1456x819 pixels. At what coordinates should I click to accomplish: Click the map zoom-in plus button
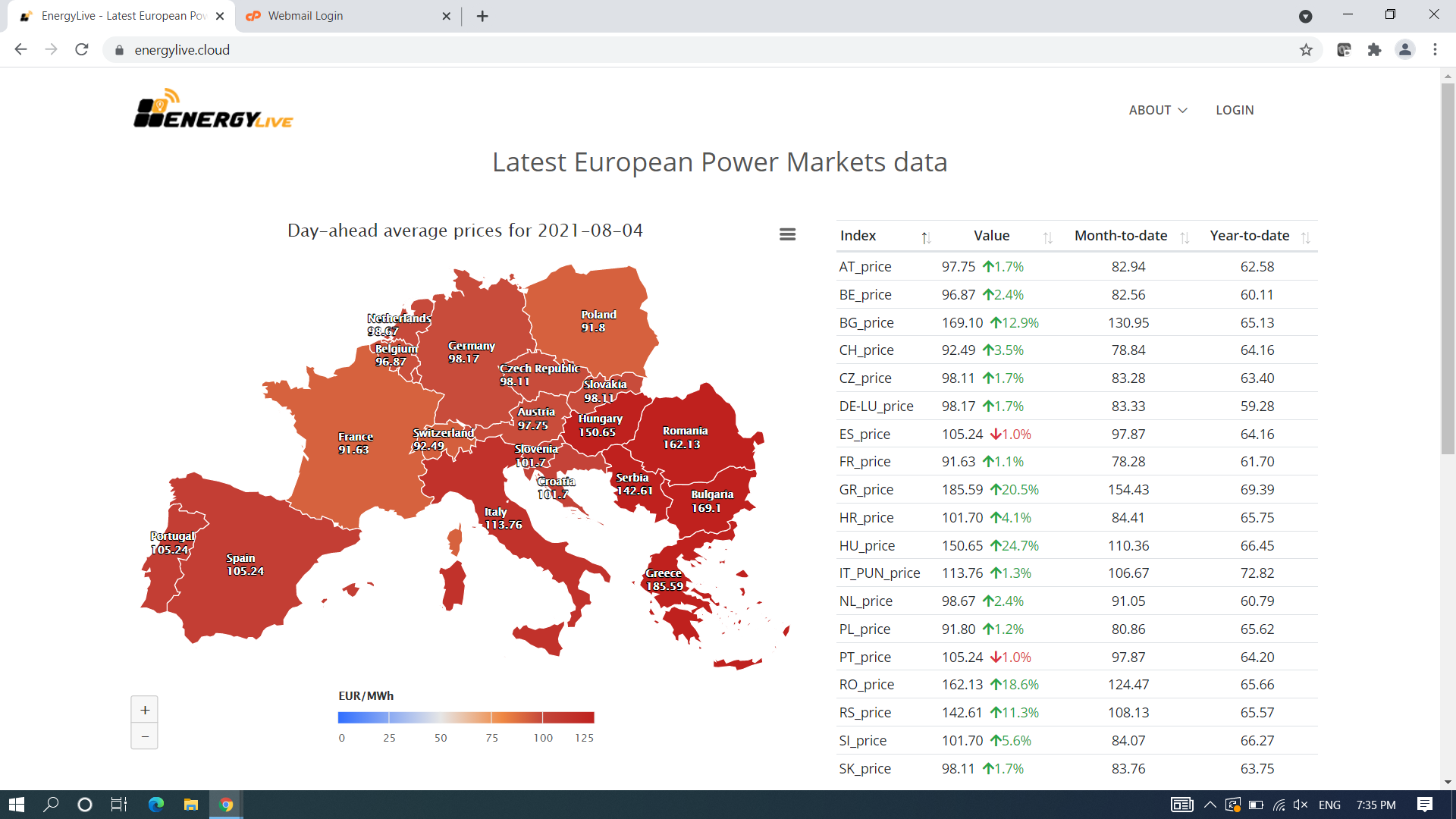pos(145,710)
